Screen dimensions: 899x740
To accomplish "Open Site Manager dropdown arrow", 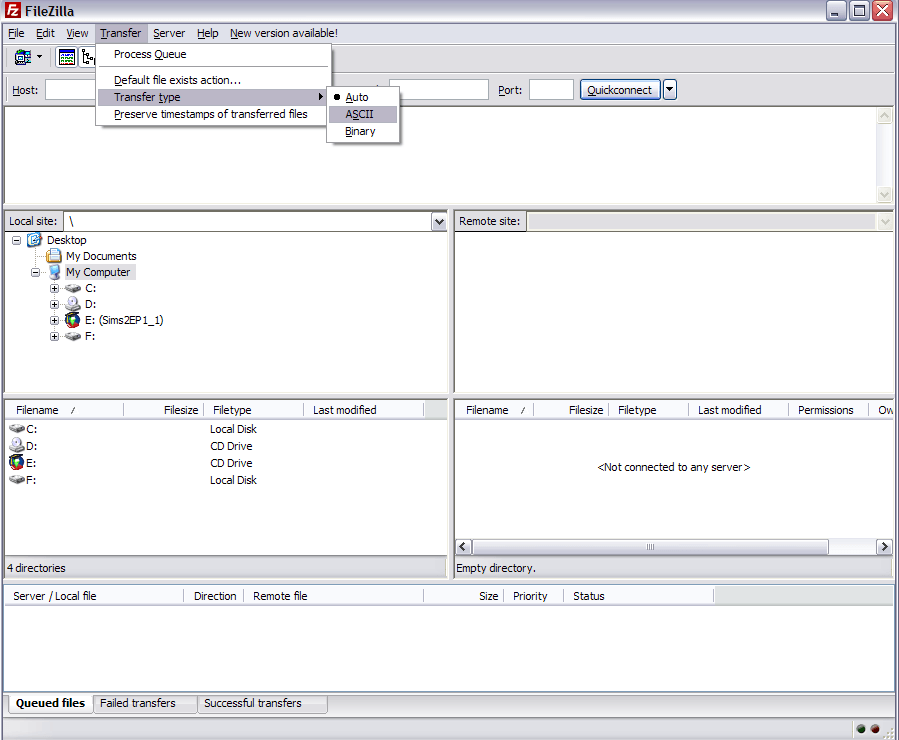I will point(40,57).
